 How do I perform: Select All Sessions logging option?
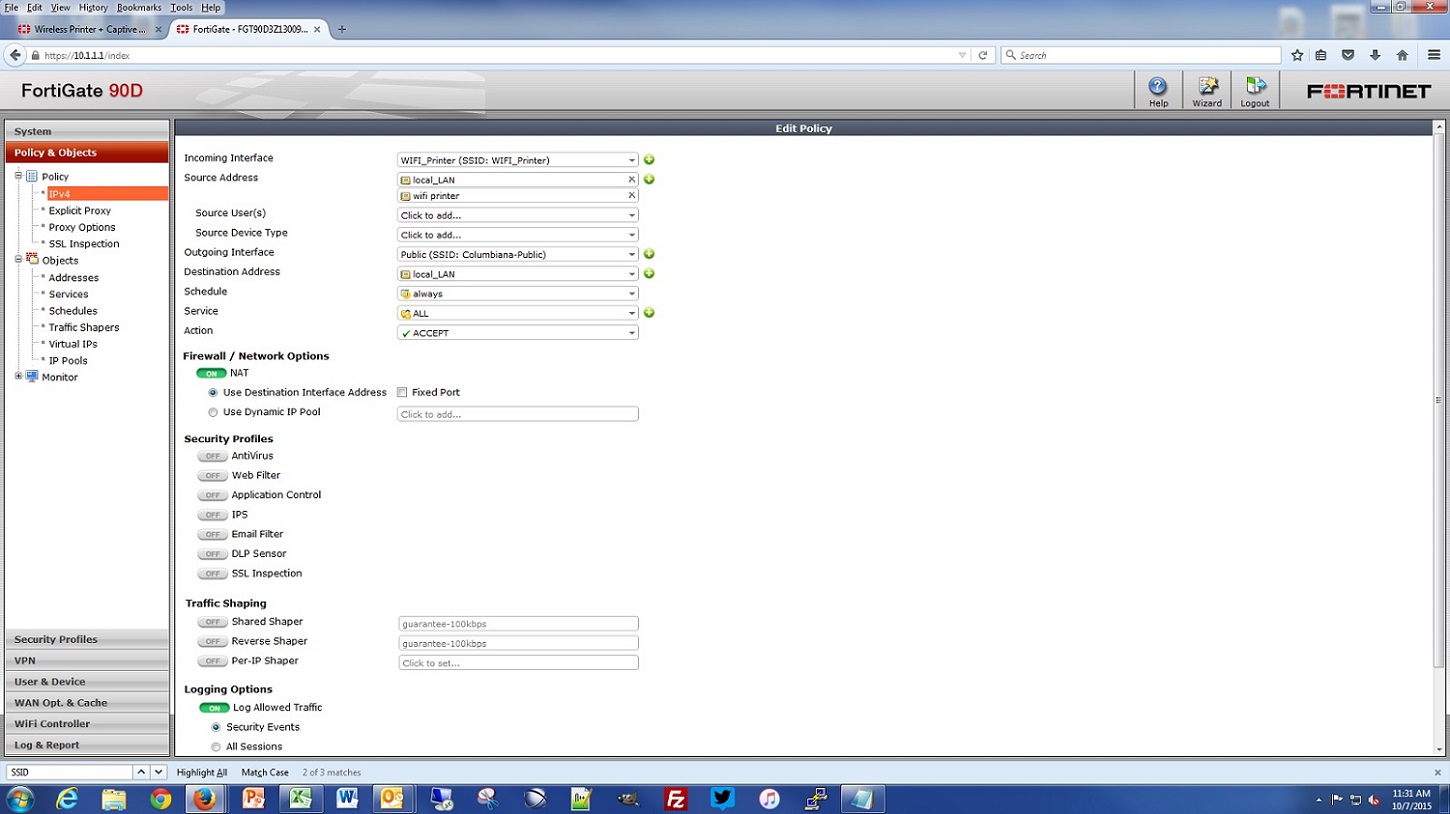click(216, 747)
